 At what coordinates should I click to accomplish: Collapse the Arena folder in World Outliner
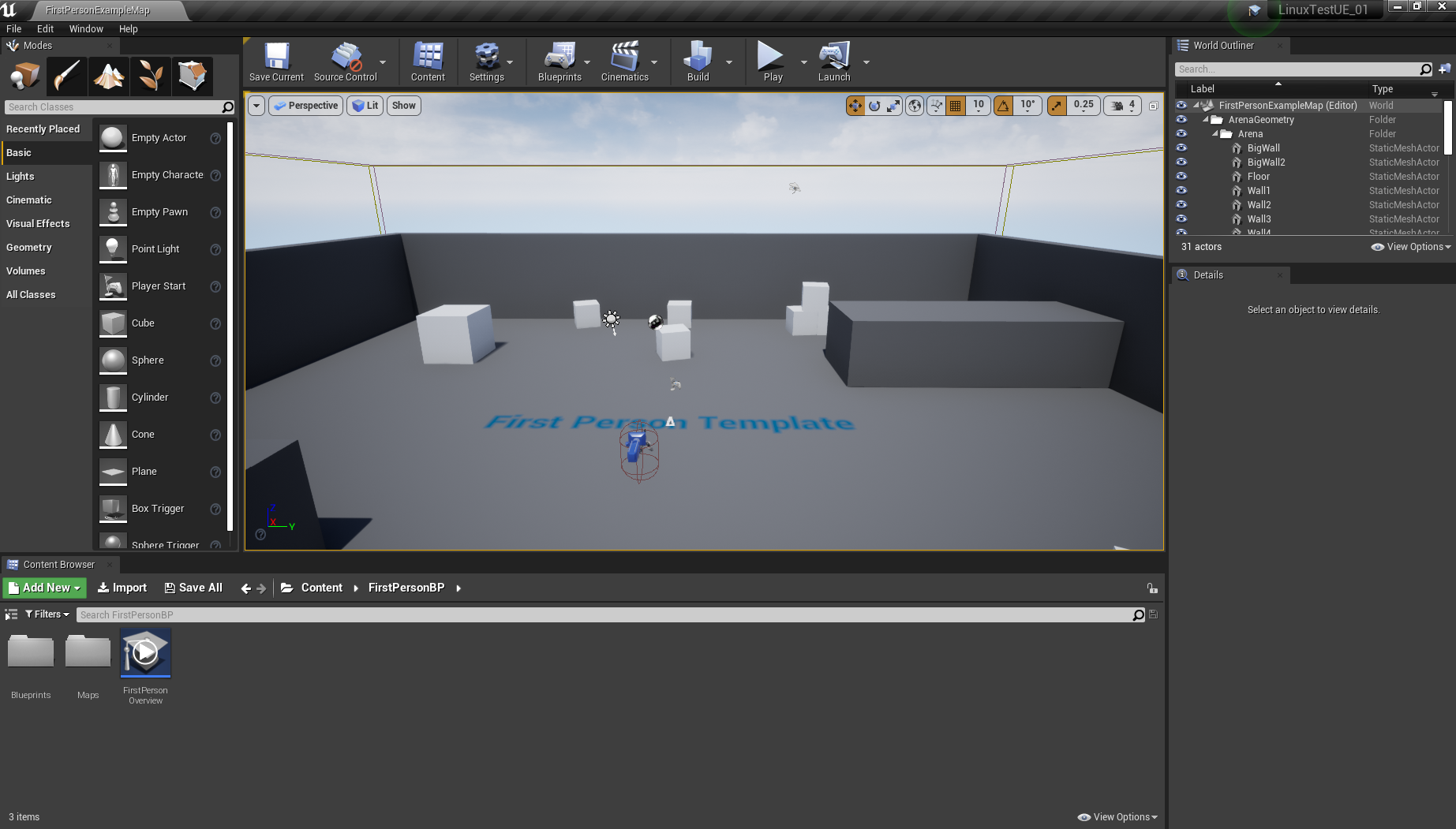tap(1214, 134)
